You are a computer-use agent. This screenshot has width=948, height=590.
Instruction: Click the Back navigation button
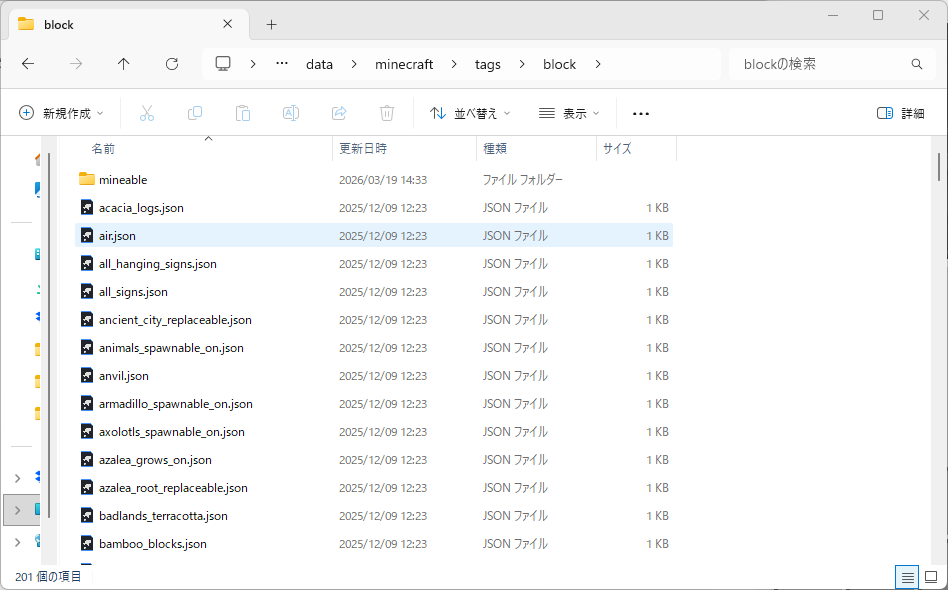pyautogui.click(x=28, y=63)
